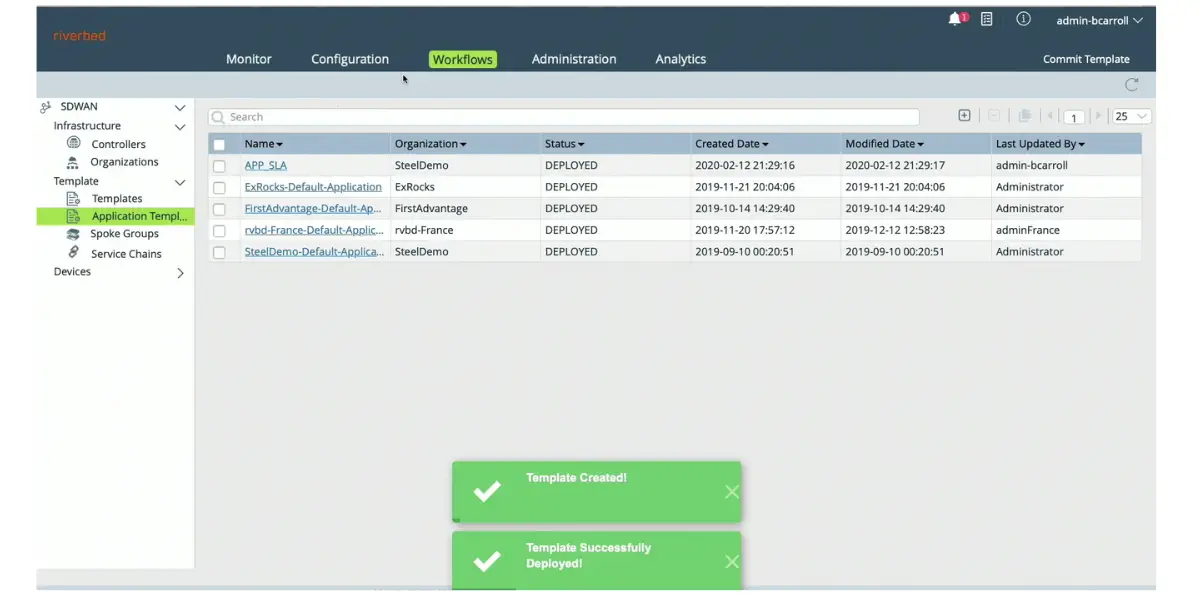The width and height of the screenshot is (1200, 600).
Task: Click the page number field
Action: click(x=1074, y=117)
